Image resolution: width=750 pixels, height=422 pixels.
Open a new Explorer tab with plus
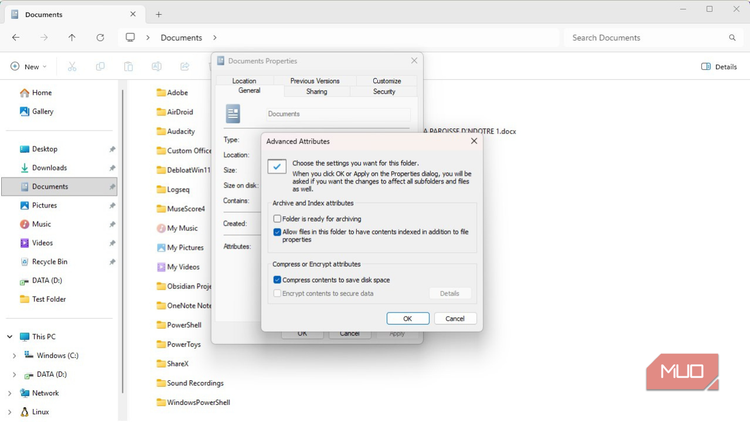tap(158, 14)
